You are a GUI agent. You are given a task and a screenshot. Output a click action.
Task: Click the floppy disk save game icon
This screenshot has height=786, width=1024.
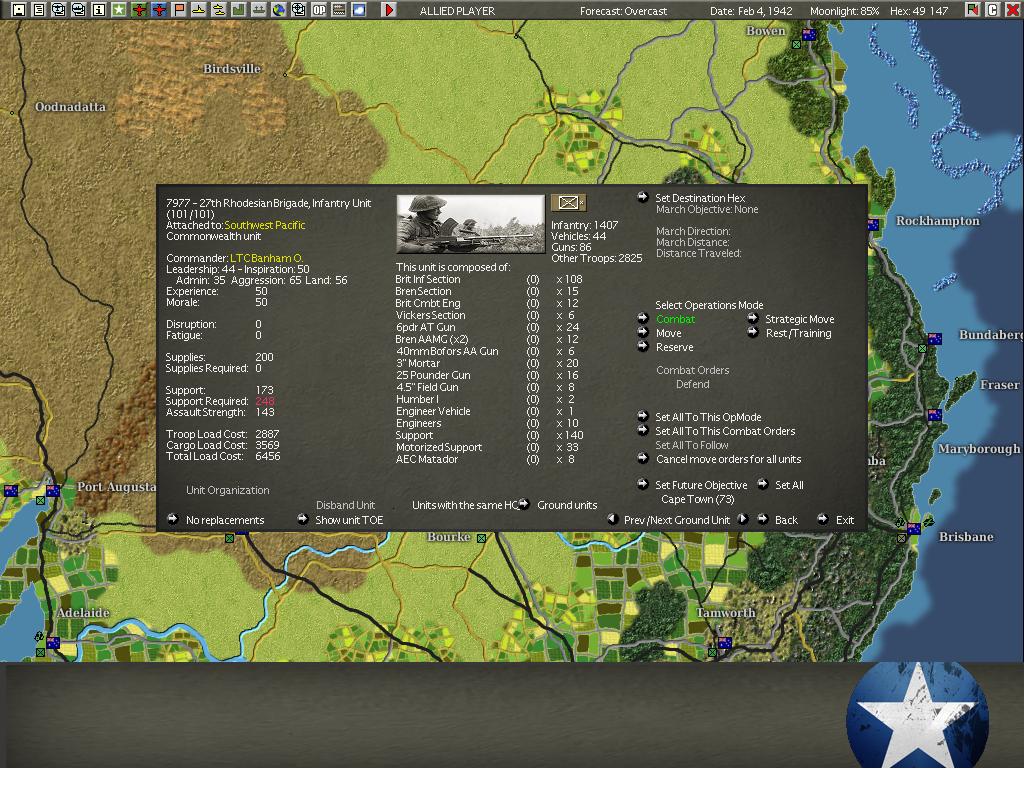point(18,10)
